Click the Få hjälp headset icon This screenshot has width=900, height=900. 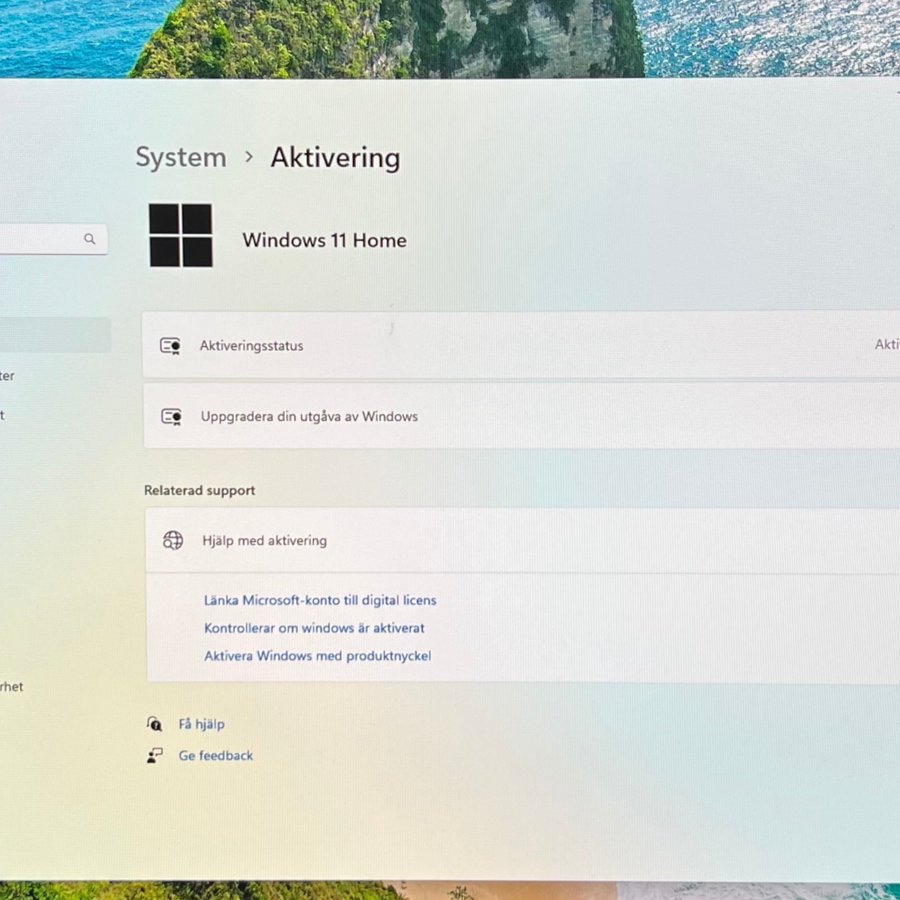click(x=154, y=724)
